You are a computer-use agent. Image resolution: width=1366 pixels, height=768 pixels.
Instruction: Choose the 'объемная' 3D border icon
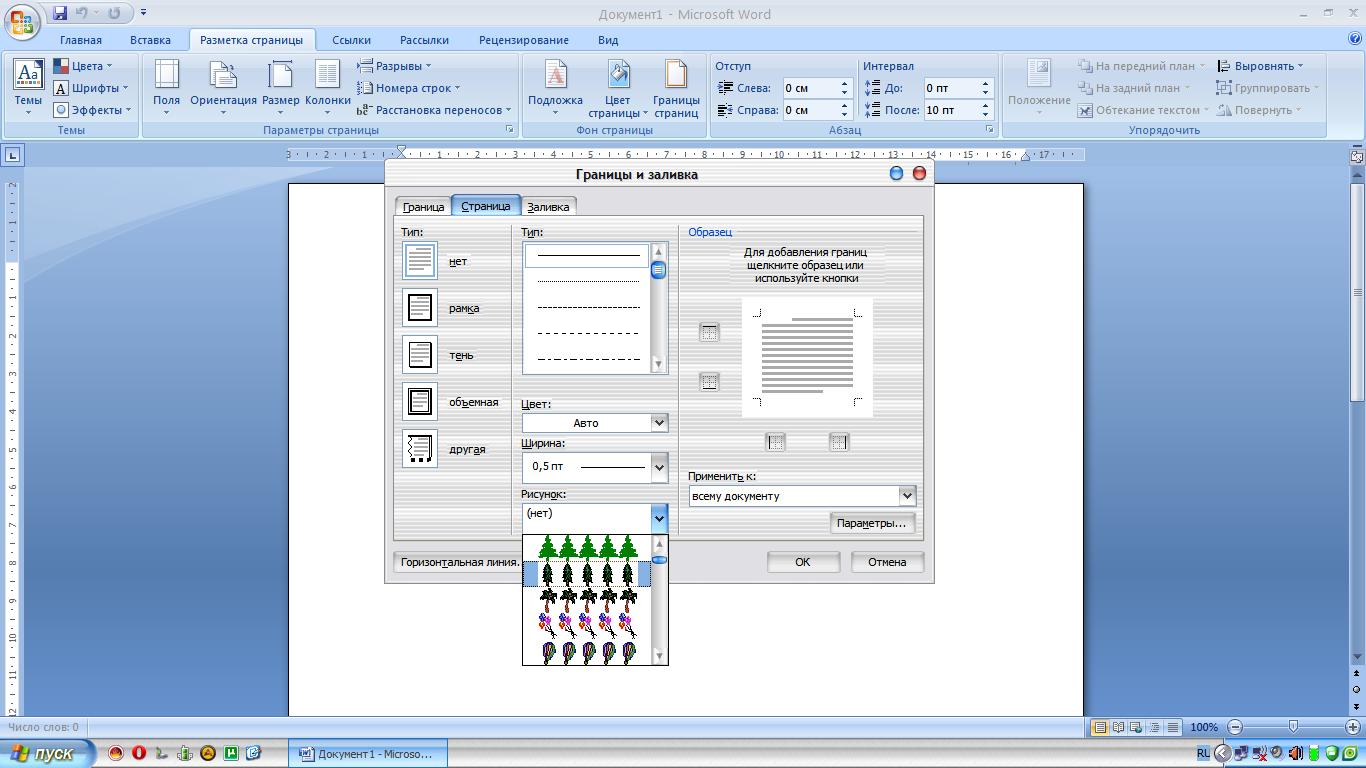420,402
